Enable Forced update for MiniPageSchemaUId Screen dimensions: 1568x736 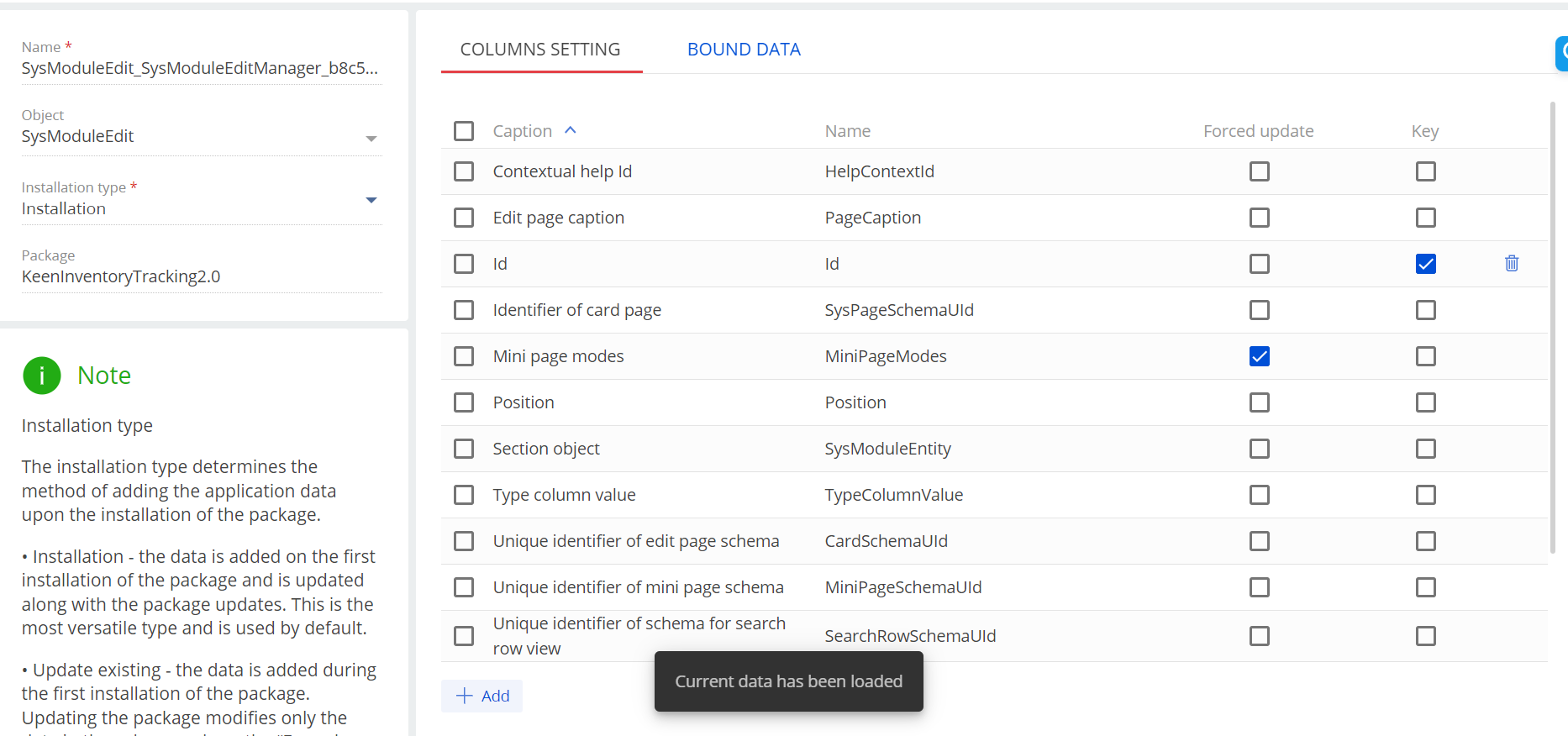pos(1260,587)
